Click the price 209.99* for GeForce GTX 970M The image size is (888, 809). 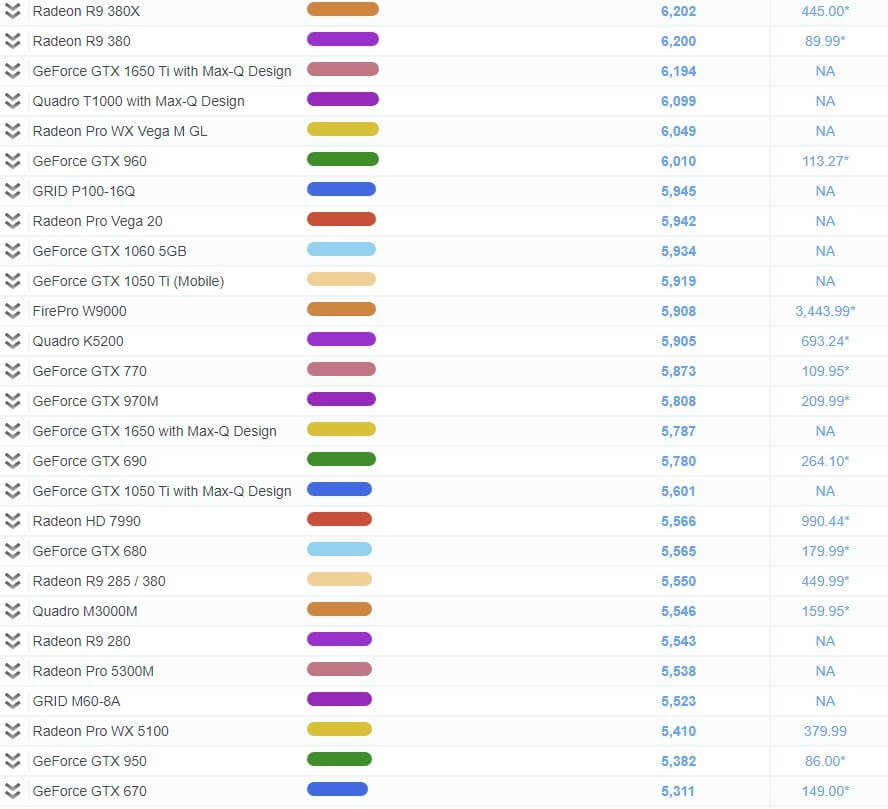tap(825, 401)
